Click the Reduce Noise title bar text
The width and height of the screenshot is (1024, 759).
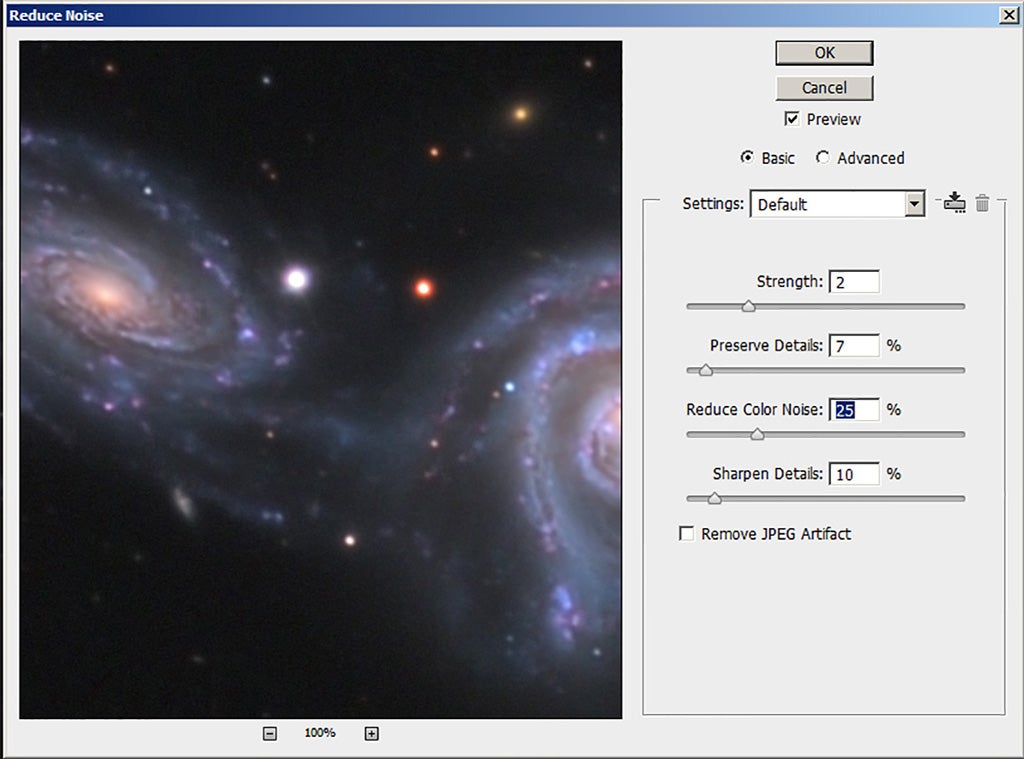(56, 15)
